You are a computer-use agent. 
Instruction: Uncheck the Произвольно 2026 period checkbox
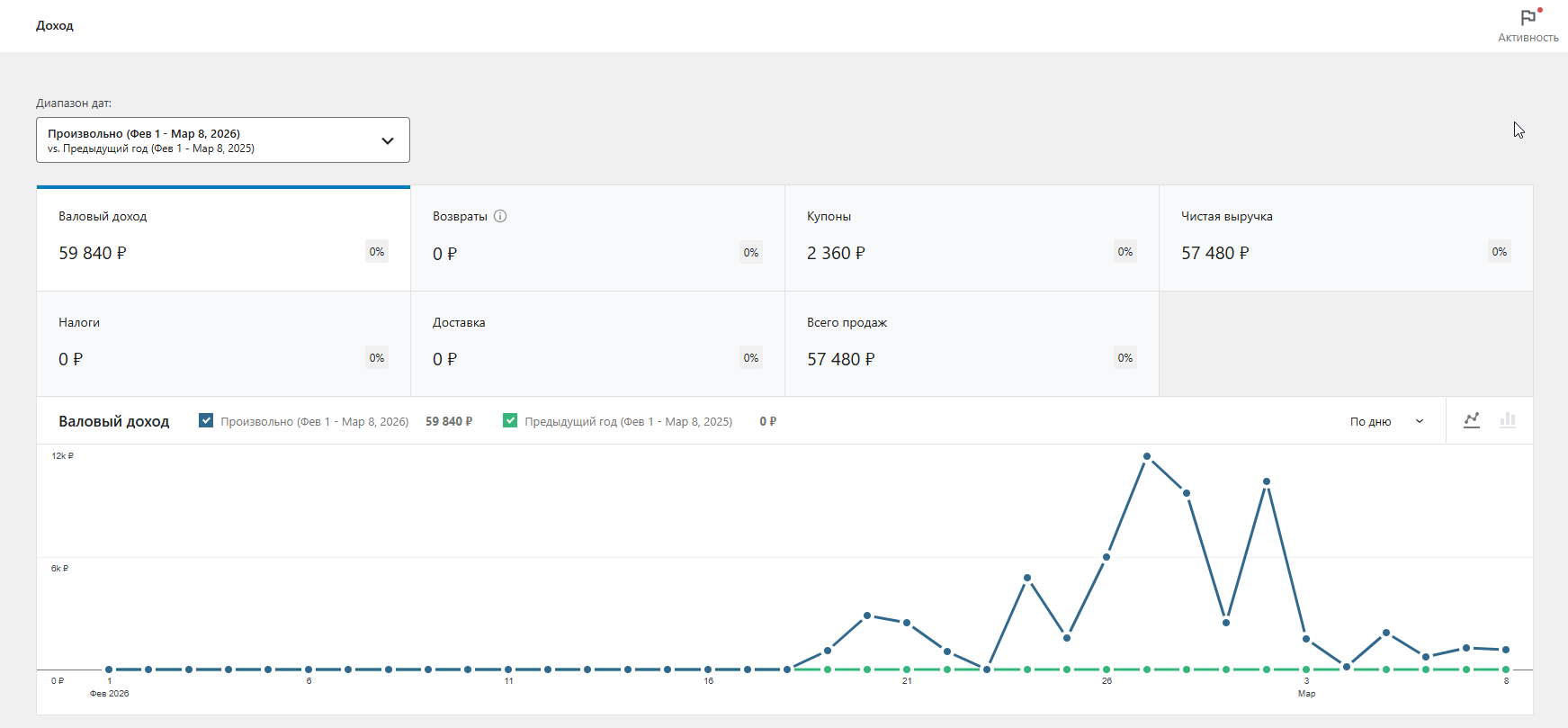[x=206, y=420]
